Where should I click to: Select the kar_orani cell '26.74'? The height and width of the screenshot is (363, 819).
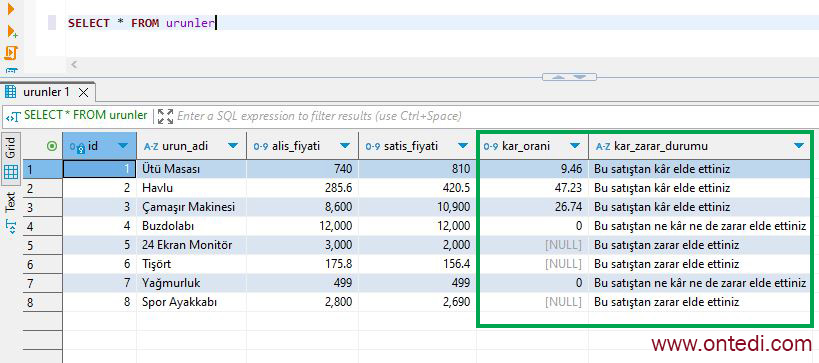533,207
